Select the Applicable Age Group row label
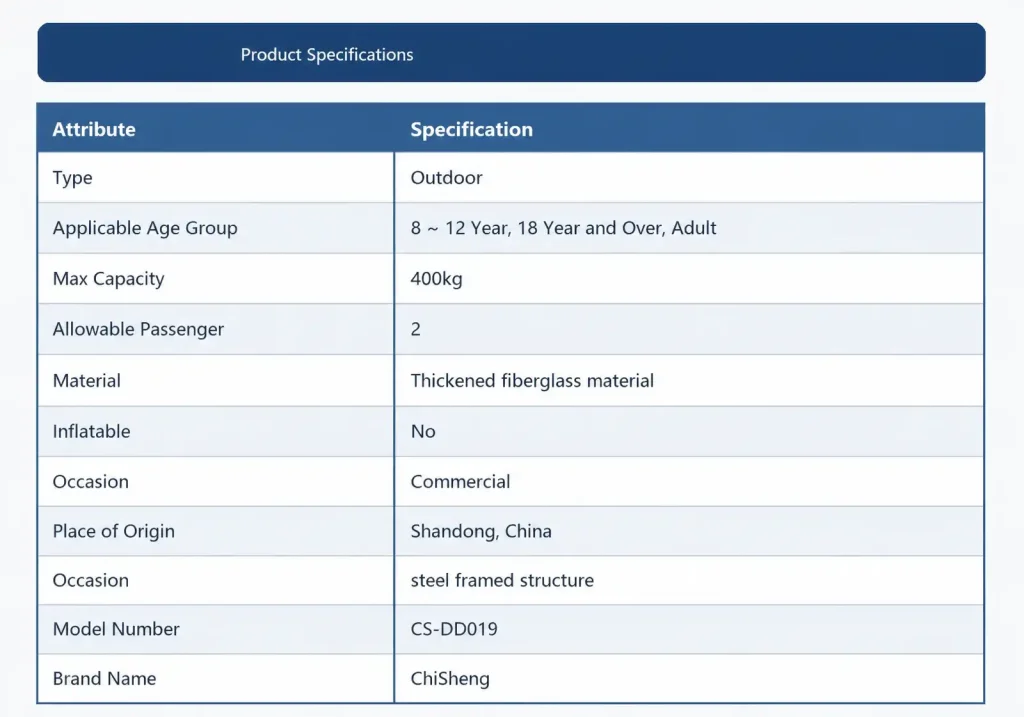Viewport: 1024px width, 717px height. tap(145, 228)
